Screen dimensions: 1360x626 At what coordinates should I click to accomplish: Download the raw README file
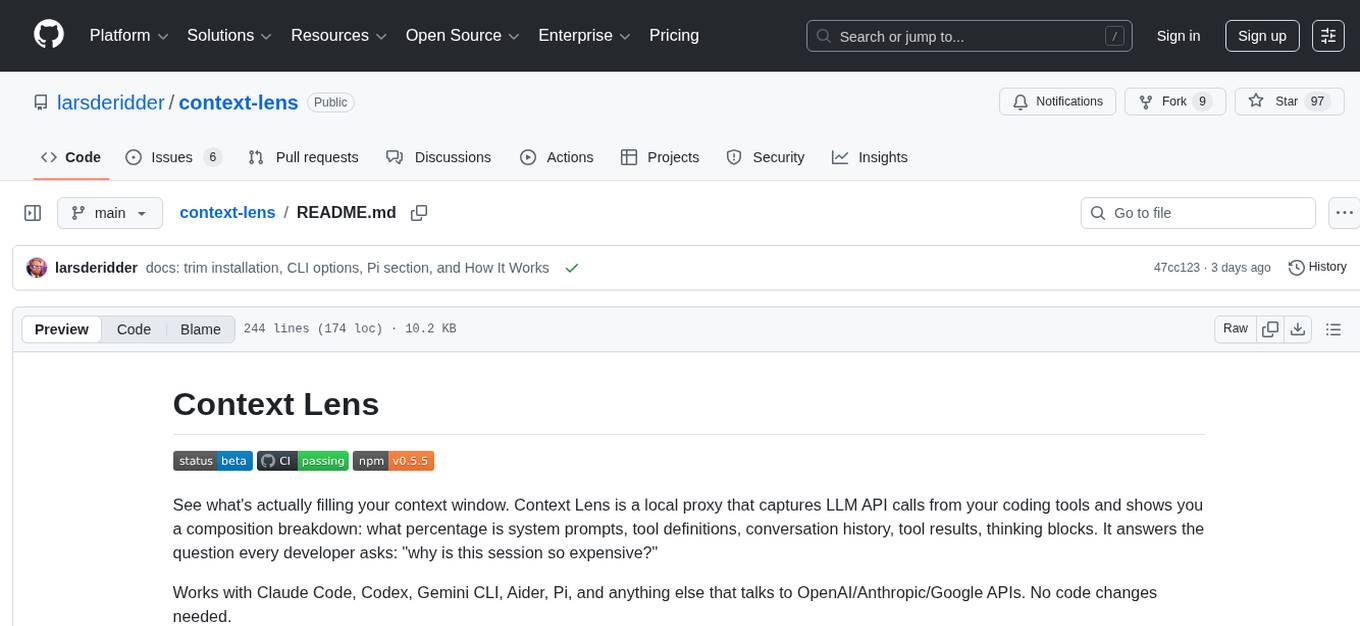[x=1298, y=328]
